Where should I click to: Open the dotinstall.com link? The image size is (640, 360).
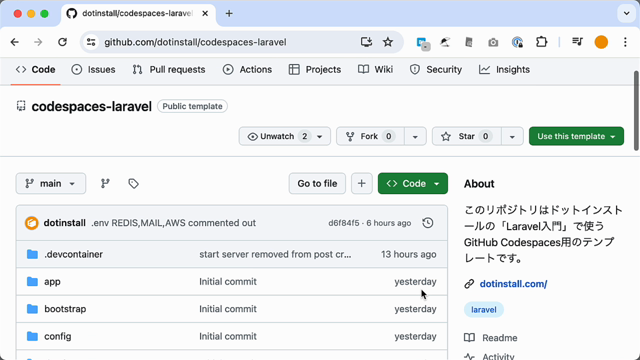click(x=513, y=284)
